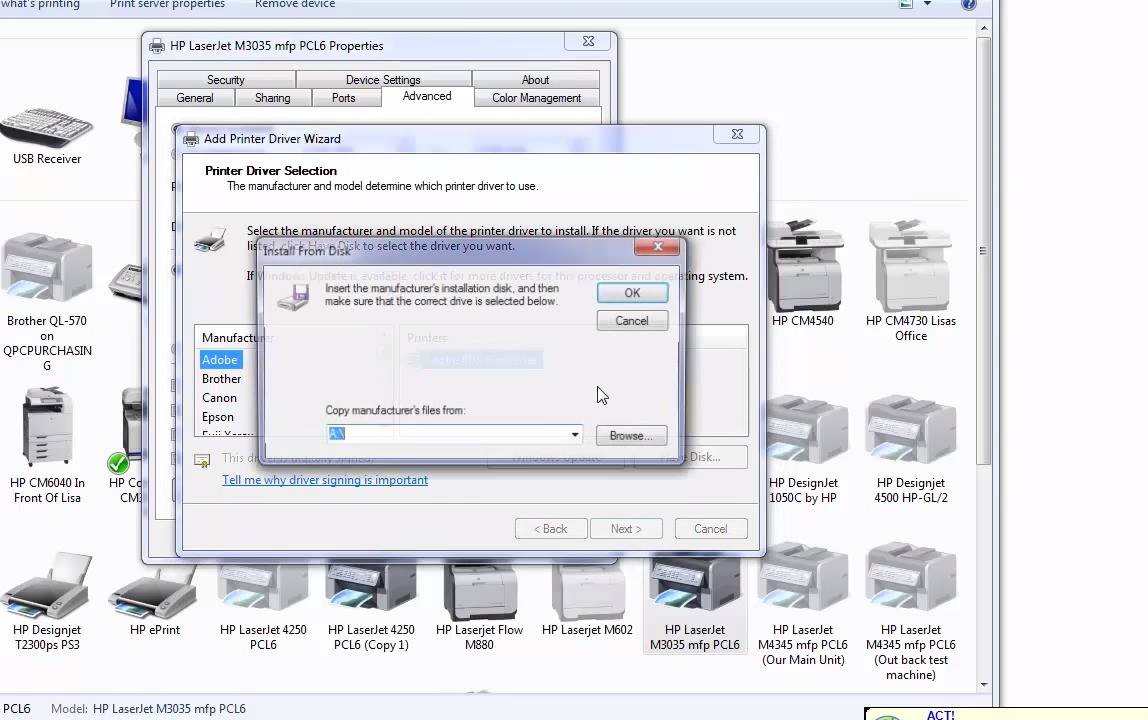Viewport: 1148px width, 720px height.
Task: Click OK in Install From Disk dialog
Action: click(x=632, y=293)
